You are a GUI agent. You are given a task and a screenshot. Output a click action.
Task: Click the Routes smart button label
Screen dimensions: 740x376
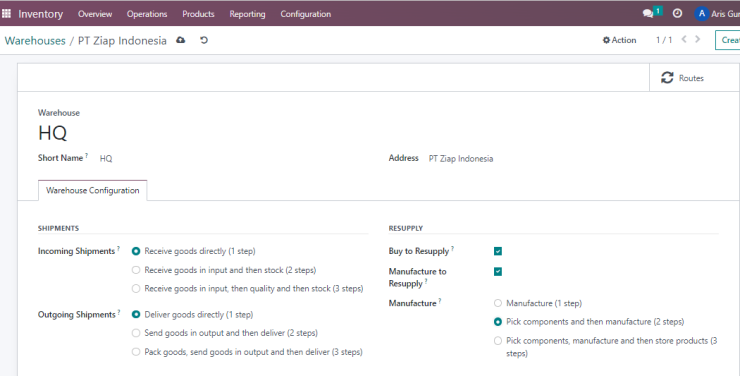tap(691, 78)
